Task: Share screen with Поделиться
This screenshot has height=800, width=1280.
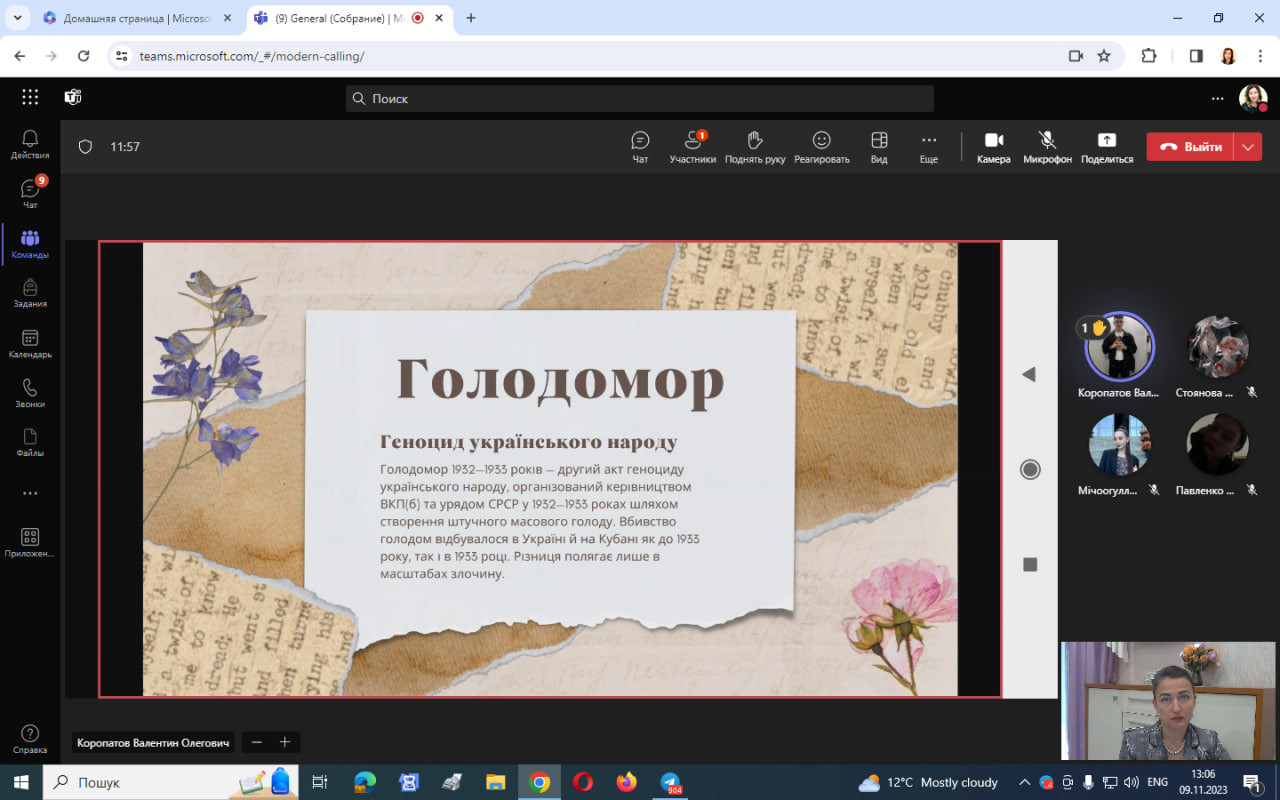Action: 1106,146
